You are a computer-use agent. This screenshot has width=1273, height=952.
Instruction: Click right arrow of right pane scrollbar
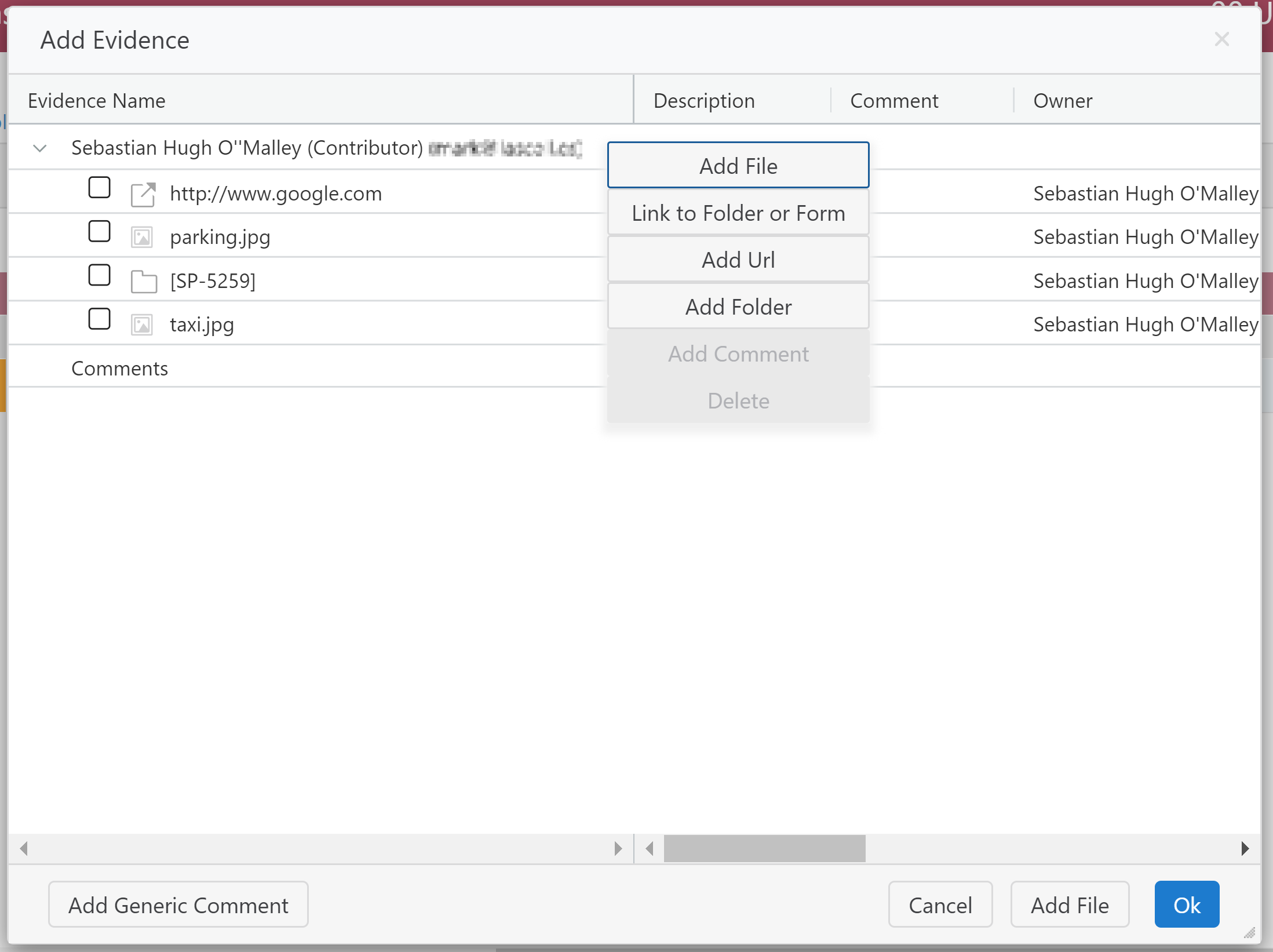(x=1245, y=849)
